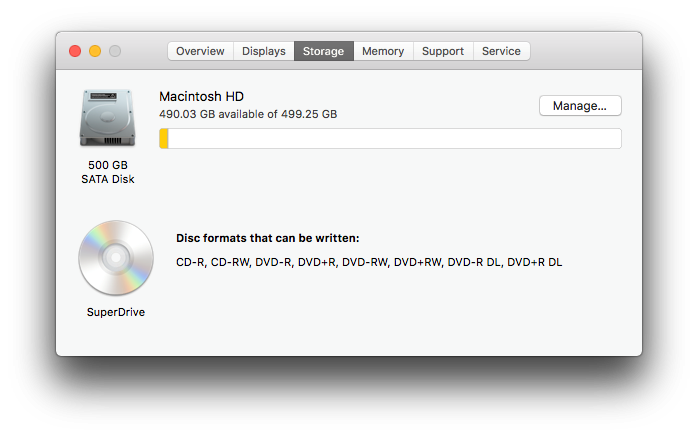Go to the Memory tab
Screen dimensions: 698x436
[383, 51]
